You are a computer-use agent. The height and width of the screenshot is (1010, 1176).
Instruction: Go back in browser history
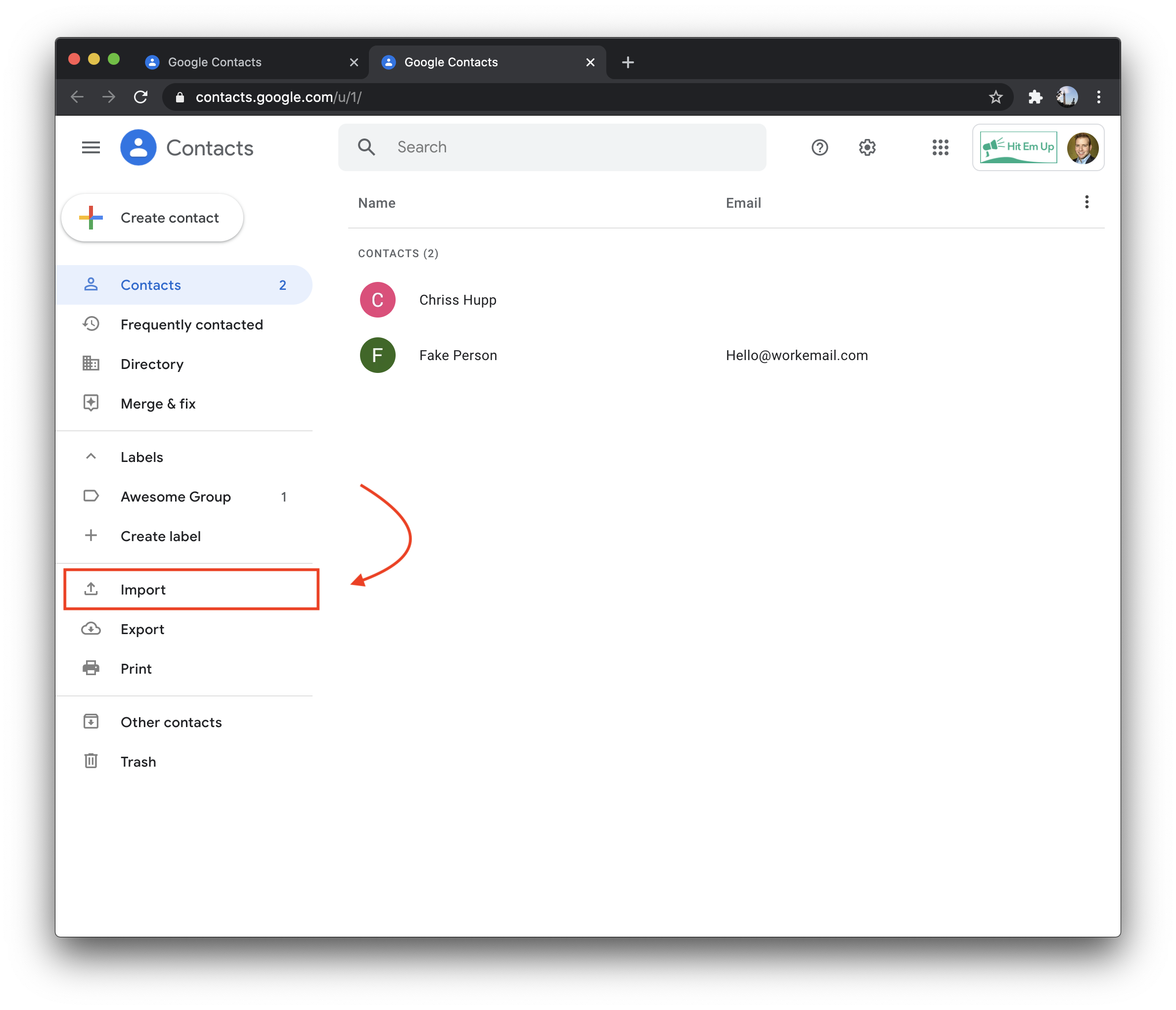click(x=77, y=97)
